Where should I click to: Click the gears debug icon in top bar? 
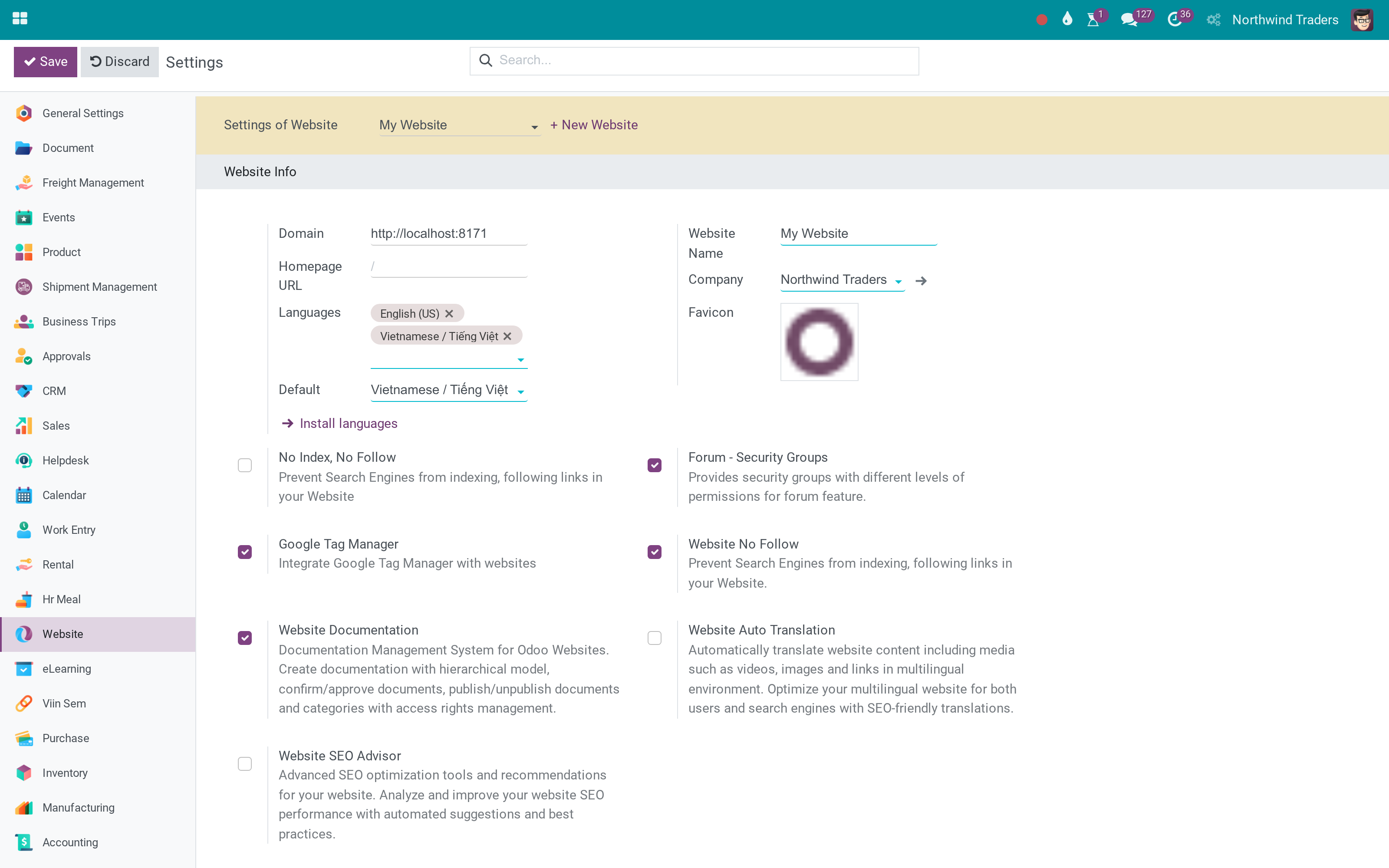(1213, 20)
